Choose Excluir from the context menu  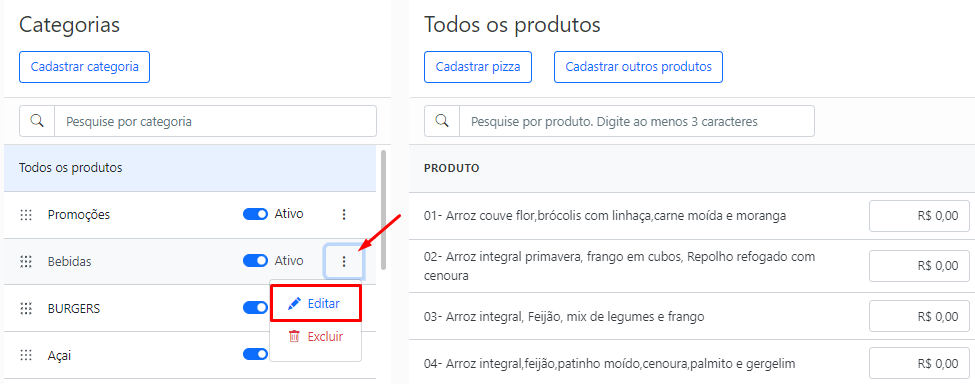coord(315,337)
